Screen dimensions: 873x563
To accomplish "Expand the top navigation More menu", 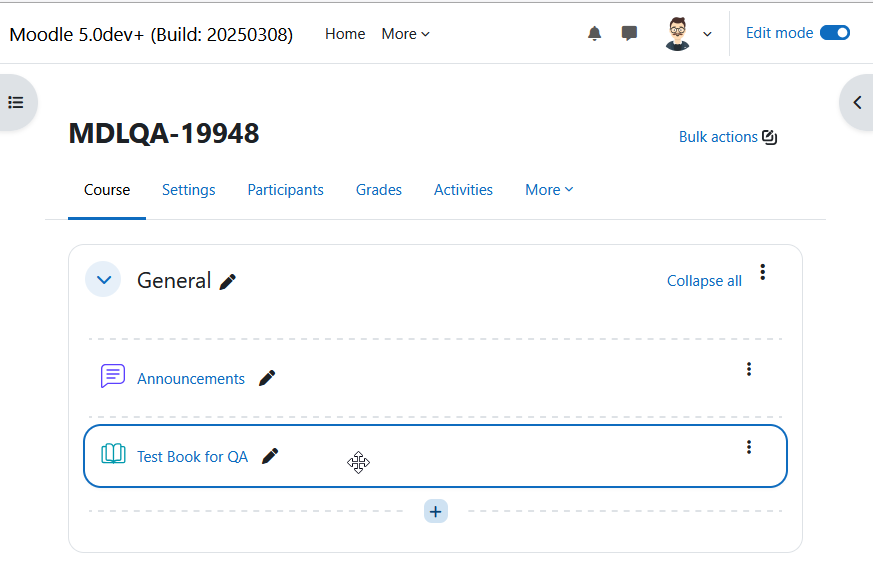I will [x=405, y=34].
